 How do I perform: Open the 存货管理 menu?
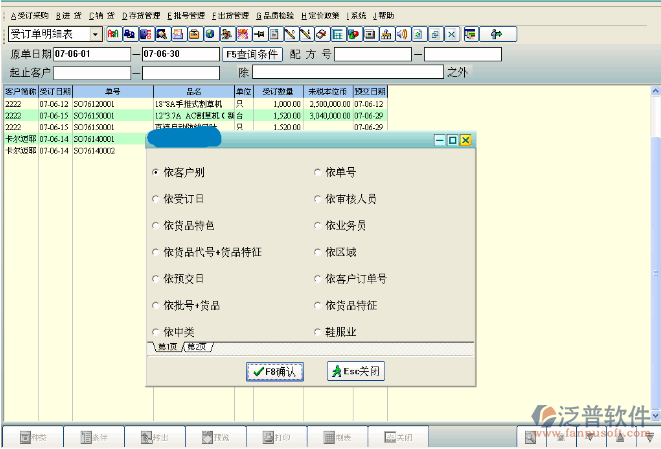141,16
